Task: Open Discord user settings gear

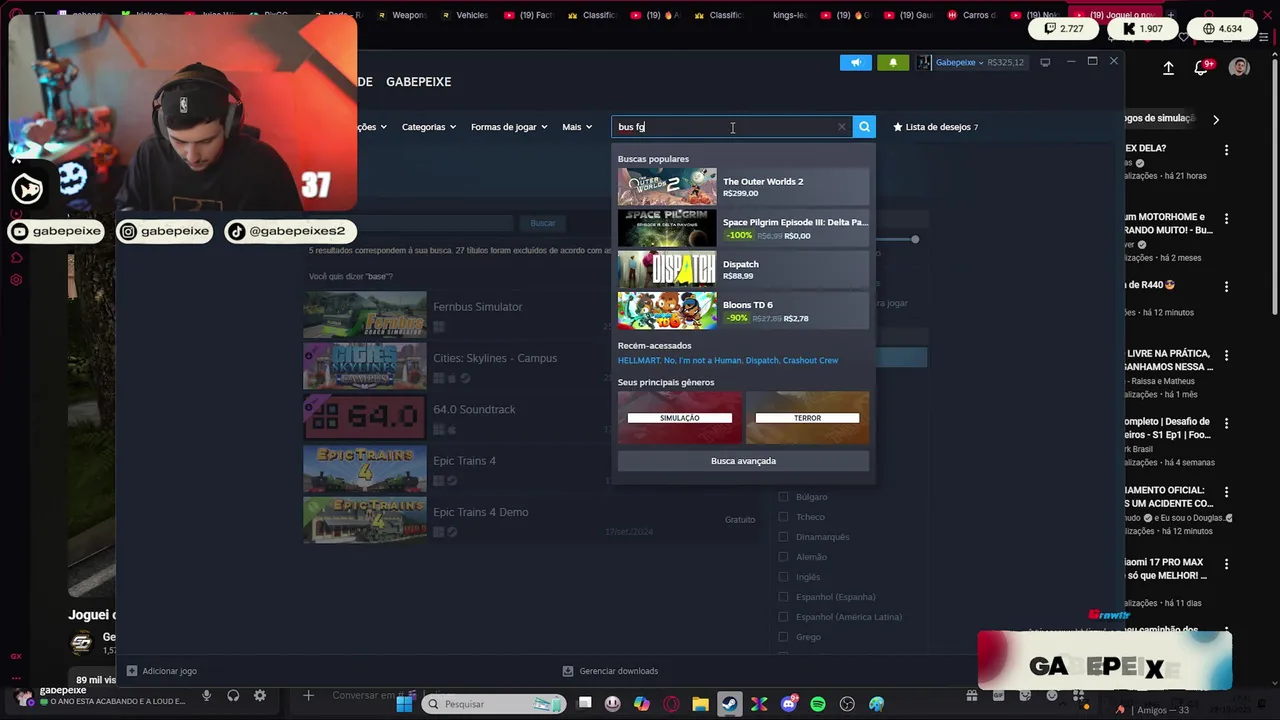Action: (260, 696)
